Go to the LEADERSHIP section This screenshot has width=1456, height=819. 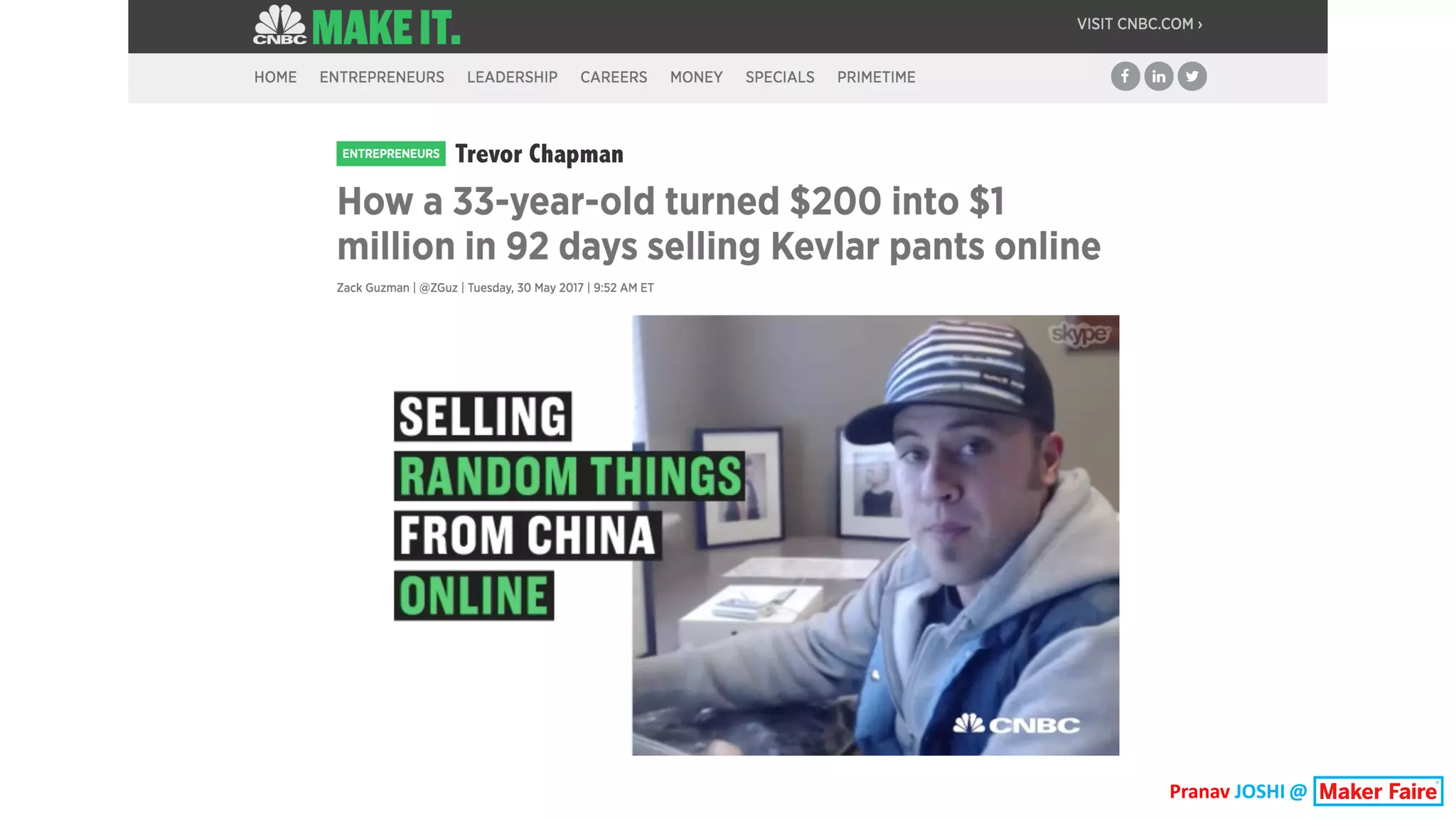click(512, 77)
